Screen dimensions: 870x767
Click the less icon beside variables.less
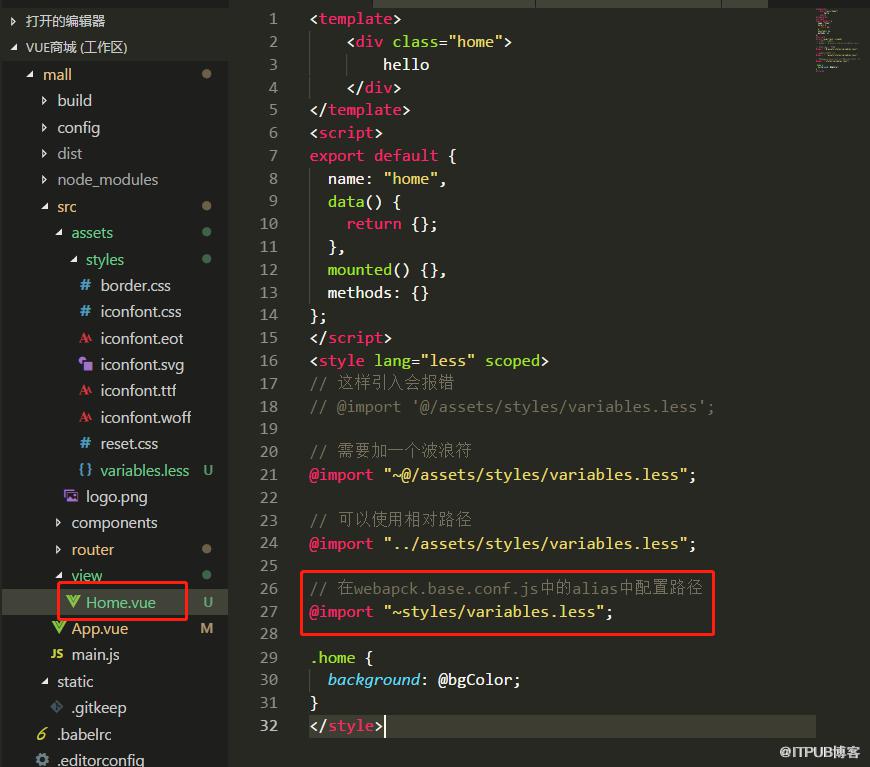pos(85,470)
